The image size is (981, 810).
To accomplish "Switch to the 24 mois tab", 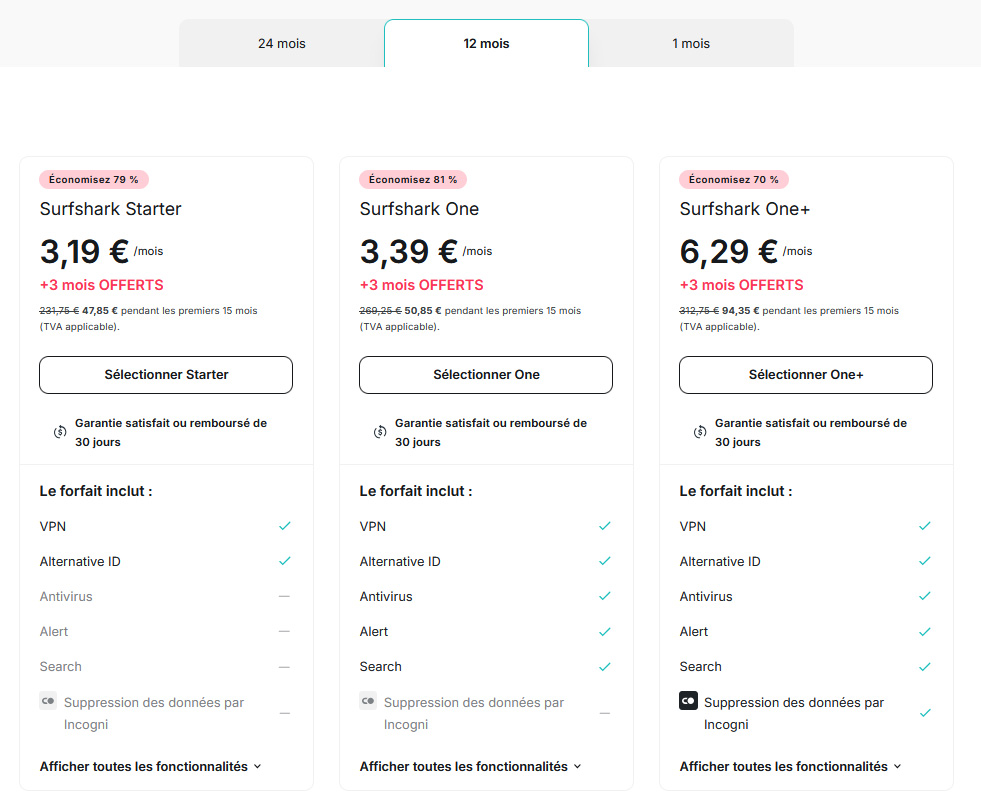I will coord(282,44).
